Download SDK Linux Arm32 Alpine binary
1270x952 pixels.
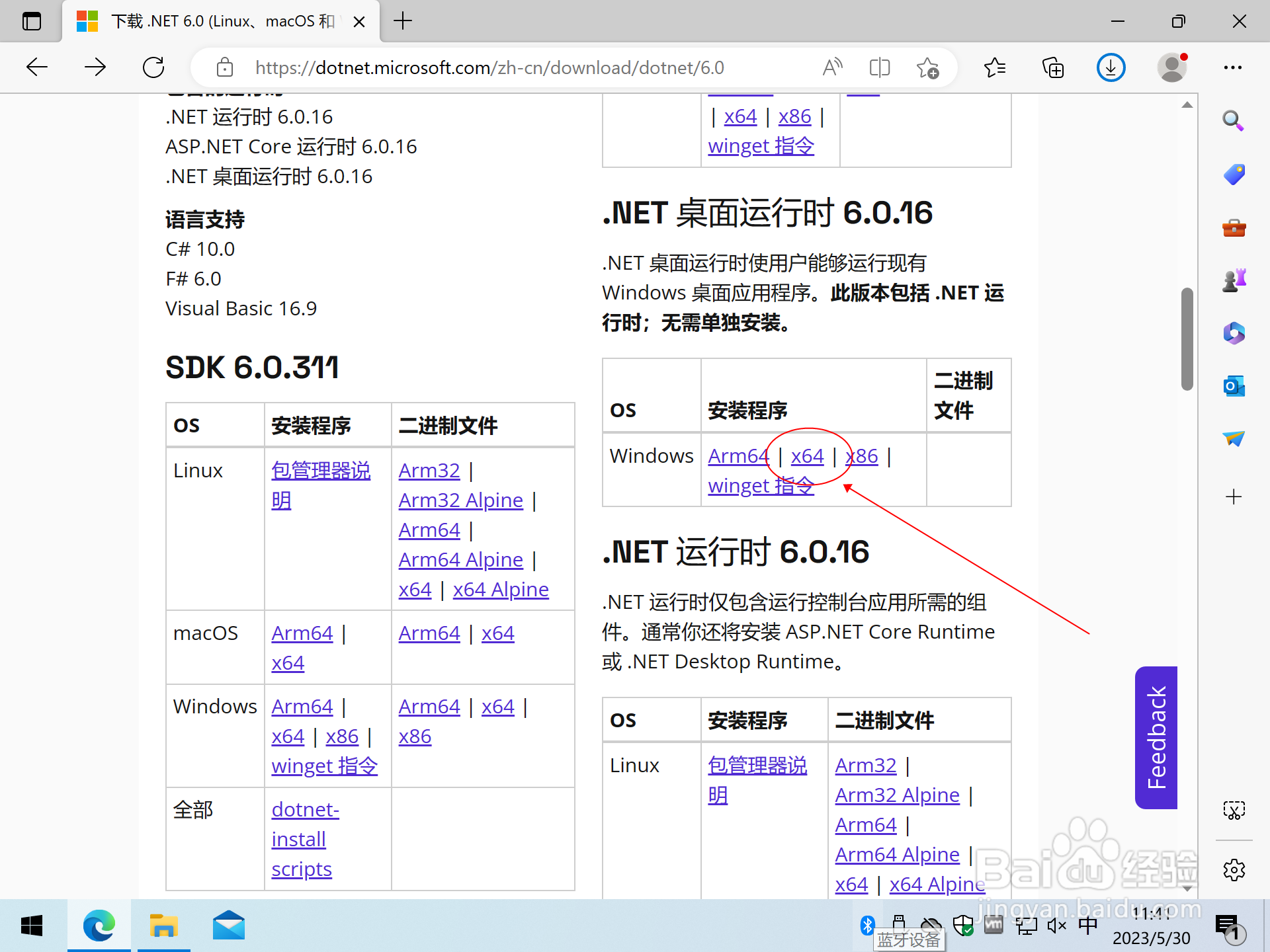point(461,500)
